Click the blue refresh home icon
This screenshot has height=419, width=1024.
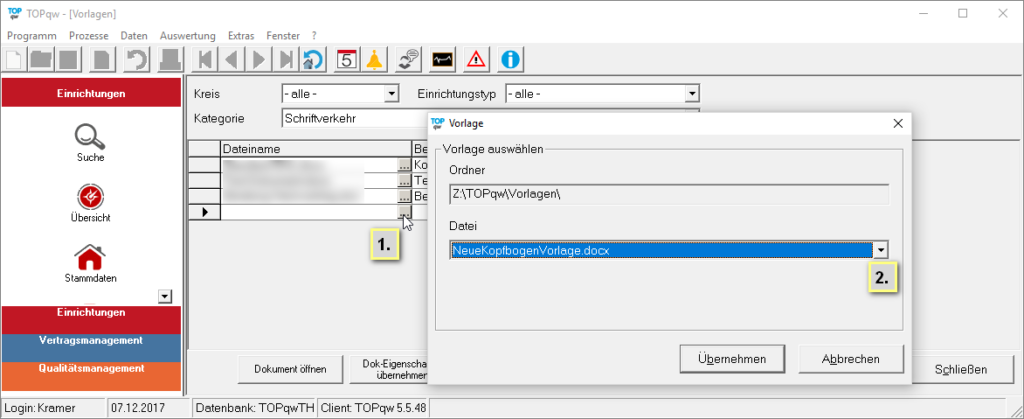click(x=313, y=59)
